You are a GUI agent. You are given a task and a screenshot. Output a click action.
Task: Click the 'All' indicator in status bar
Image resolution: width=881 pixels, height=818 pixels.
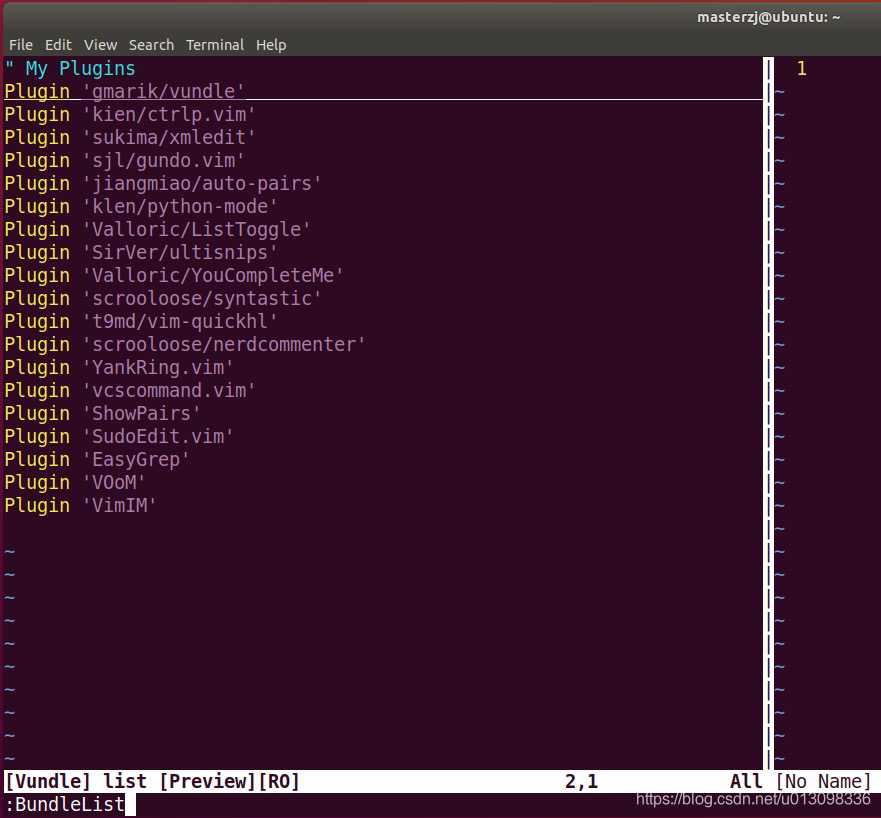coord(745,781)
